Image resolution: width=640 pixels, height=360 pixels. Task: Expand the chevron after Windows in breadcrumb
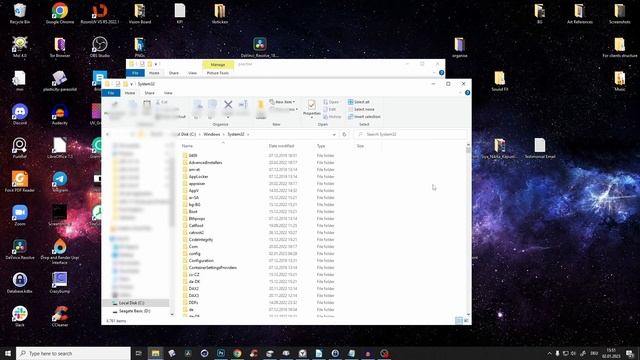tap(223, 134)
